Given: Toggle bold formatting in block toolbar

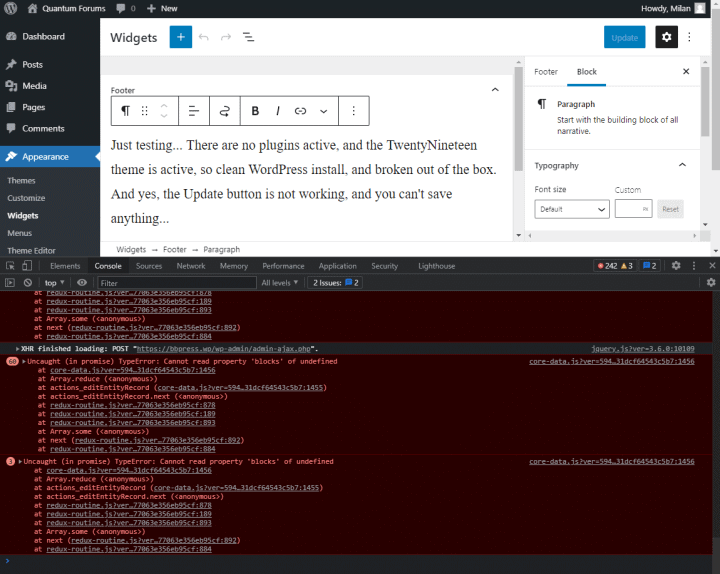Looking at the screenshot, I should coord(255,111).
